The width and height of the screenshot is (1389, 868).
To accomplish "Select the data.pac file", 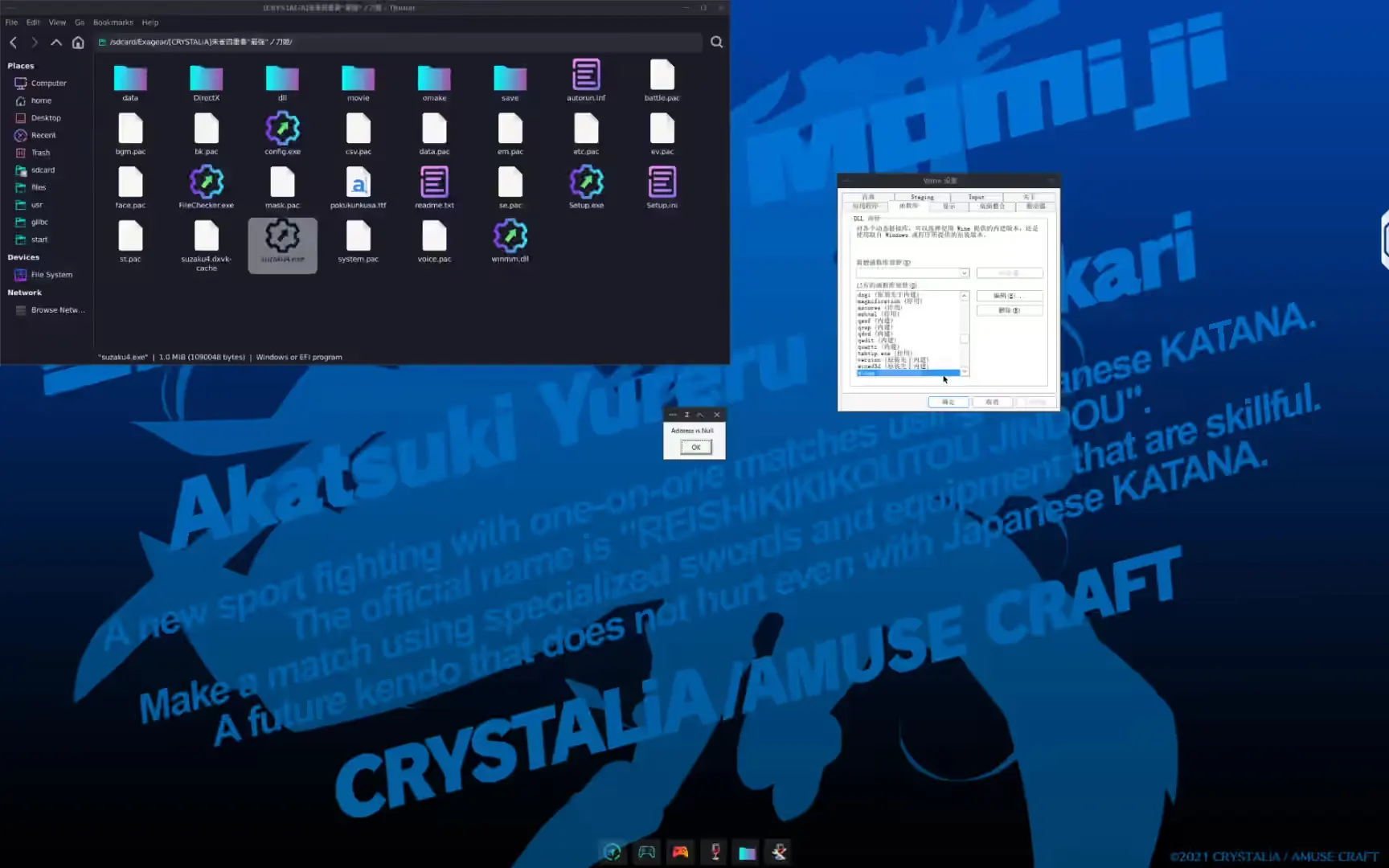I will tap(434, 133).
